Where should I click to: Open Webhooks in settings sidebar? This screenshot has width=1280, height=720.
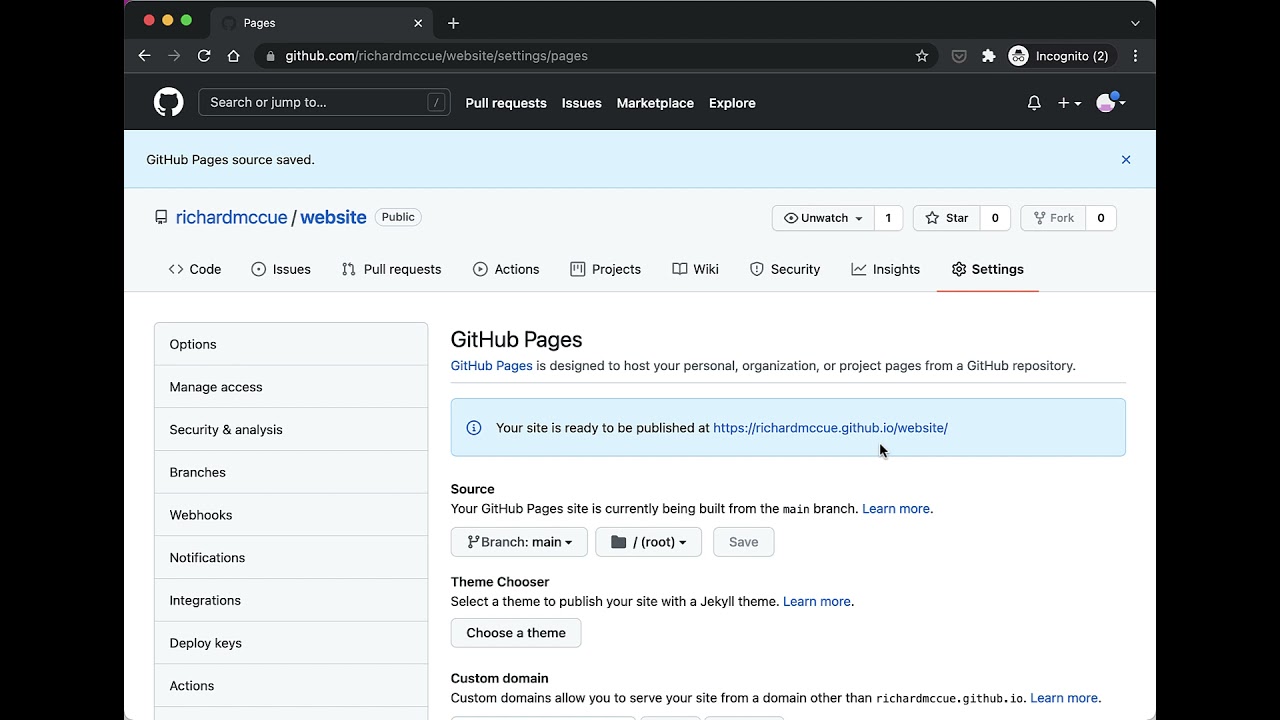pyautogui.click(x=291, y=515)
